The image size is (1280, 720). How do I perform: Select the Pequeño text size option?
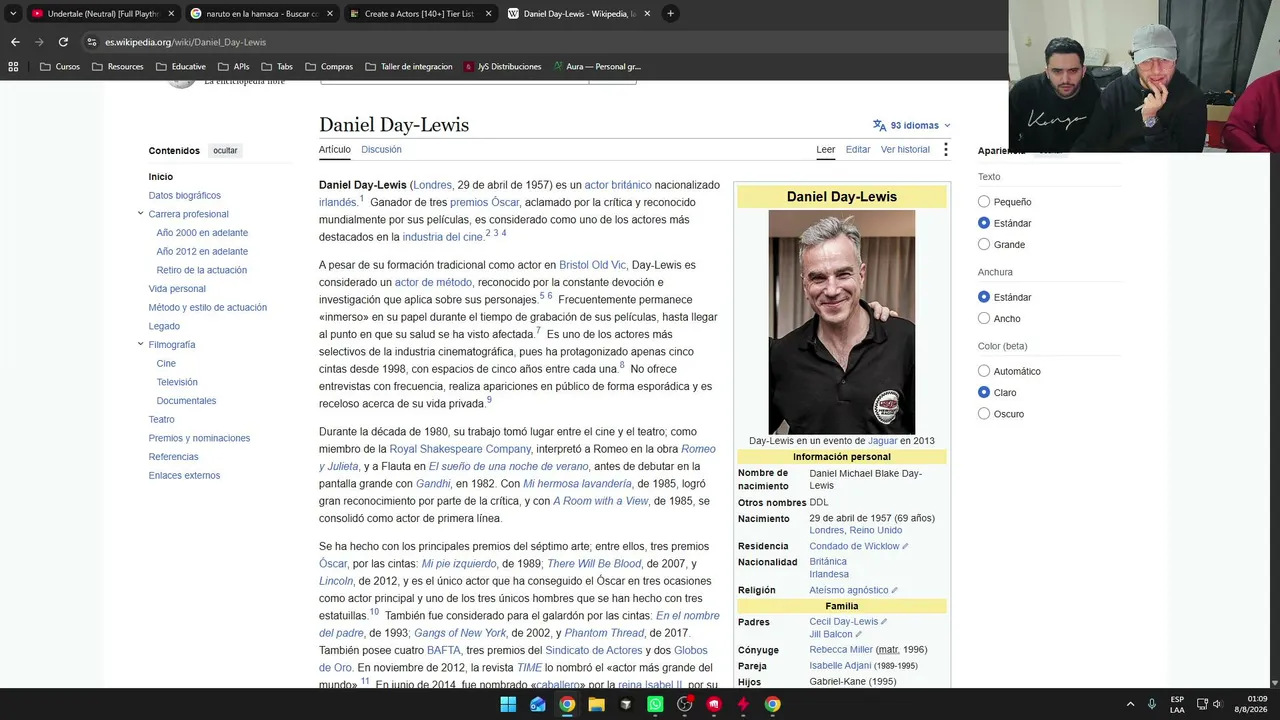[x=984, y=202]
